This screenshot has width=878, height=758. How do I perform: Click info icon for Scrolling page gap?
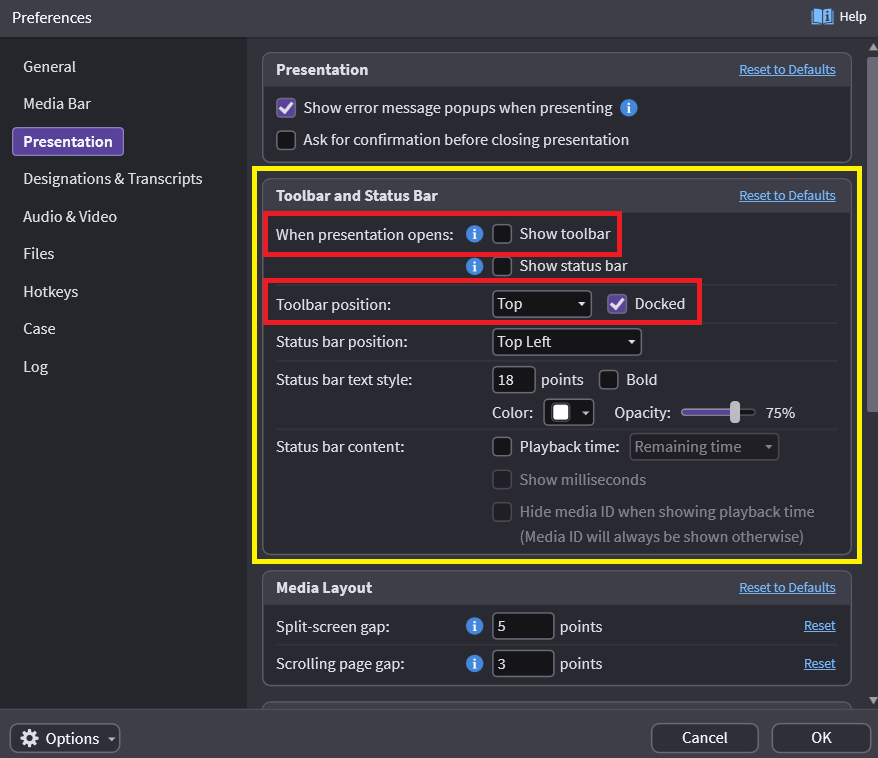pos(475,664)
